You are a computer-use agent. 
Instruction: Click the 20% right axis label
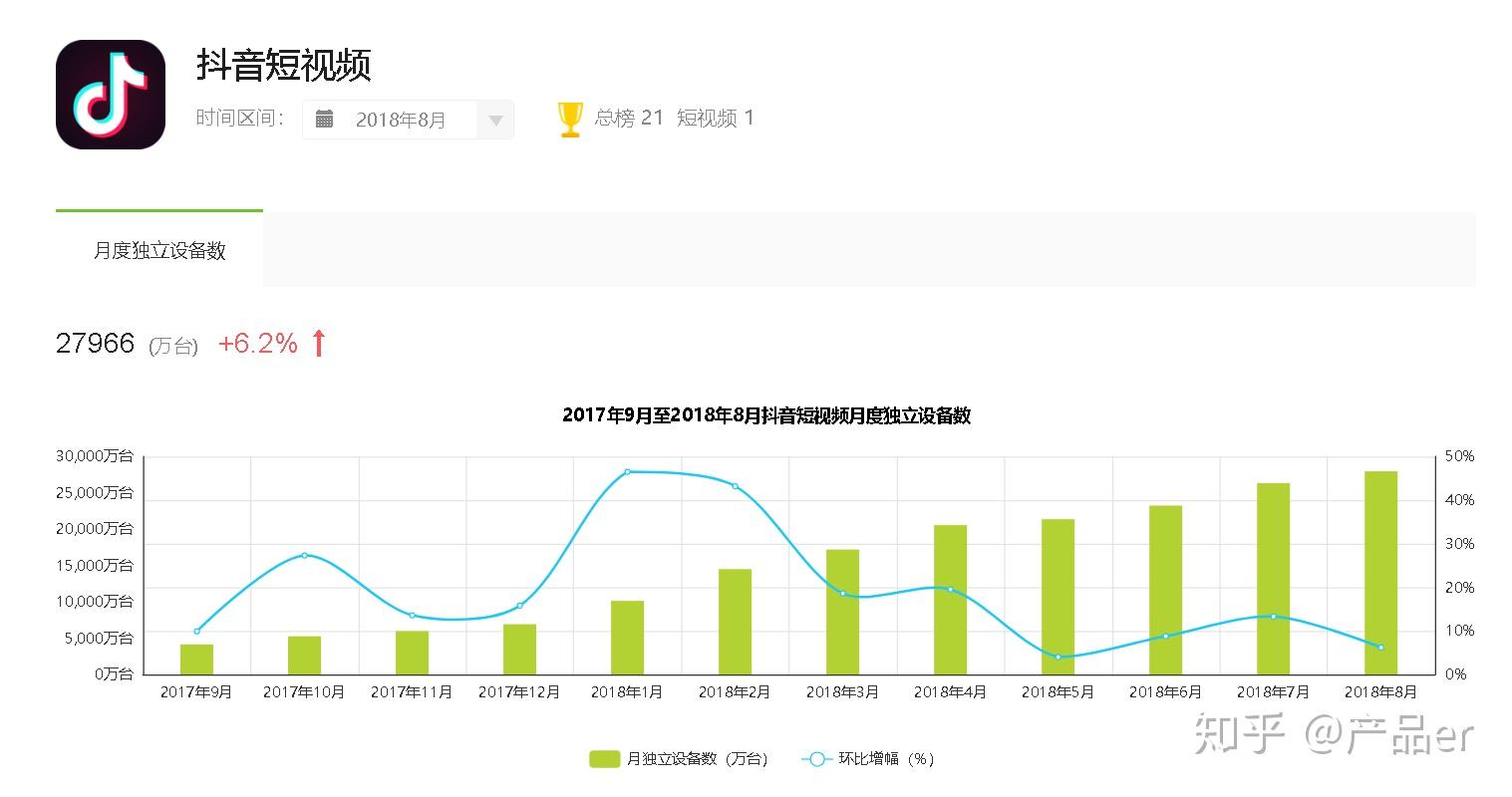coord(1459,588)
